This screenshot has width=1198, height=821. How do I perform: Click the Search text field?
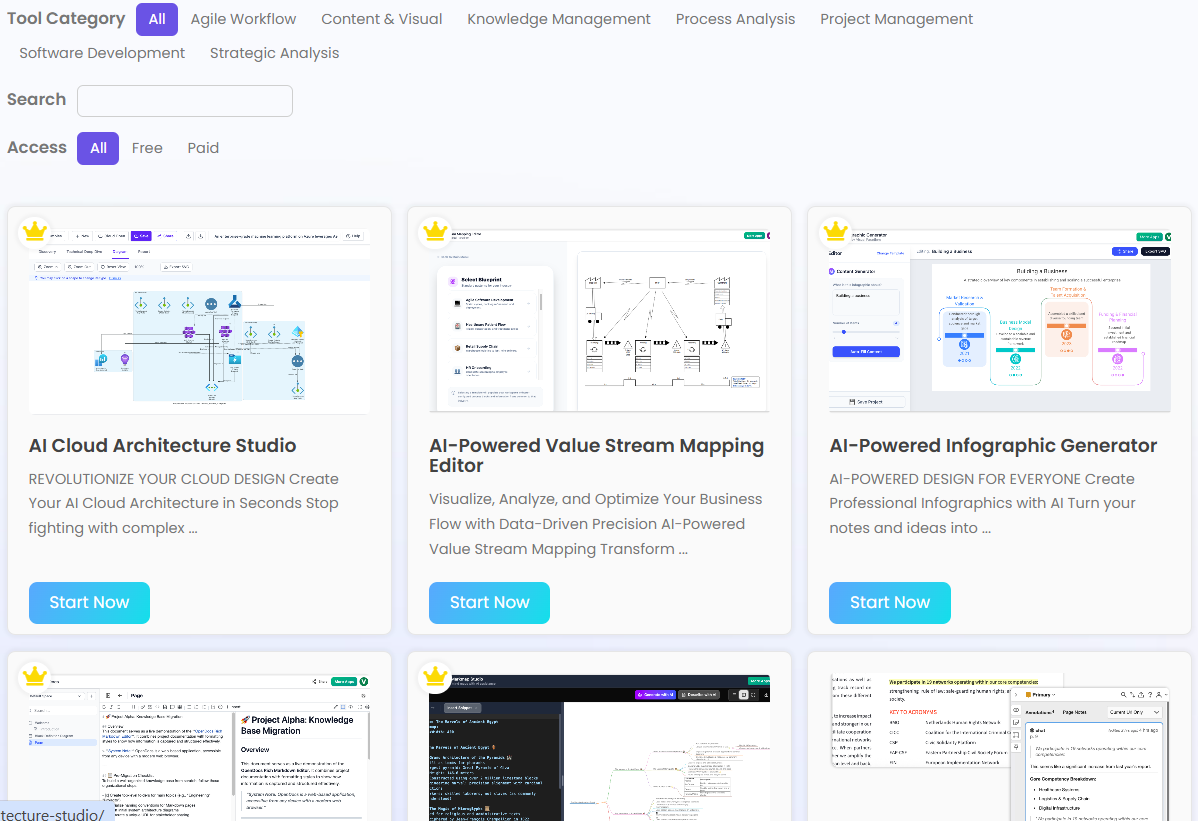(x=185, y=101)
